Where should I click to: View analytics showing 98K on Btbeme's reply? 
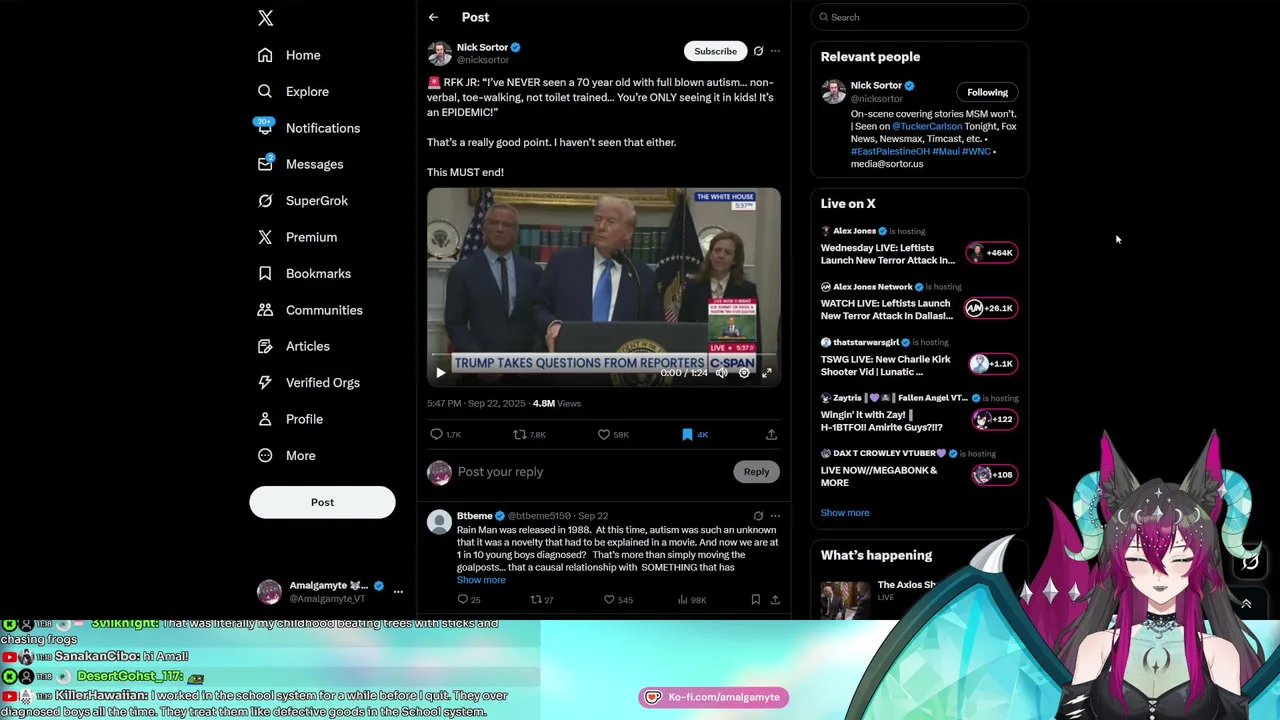692,600
